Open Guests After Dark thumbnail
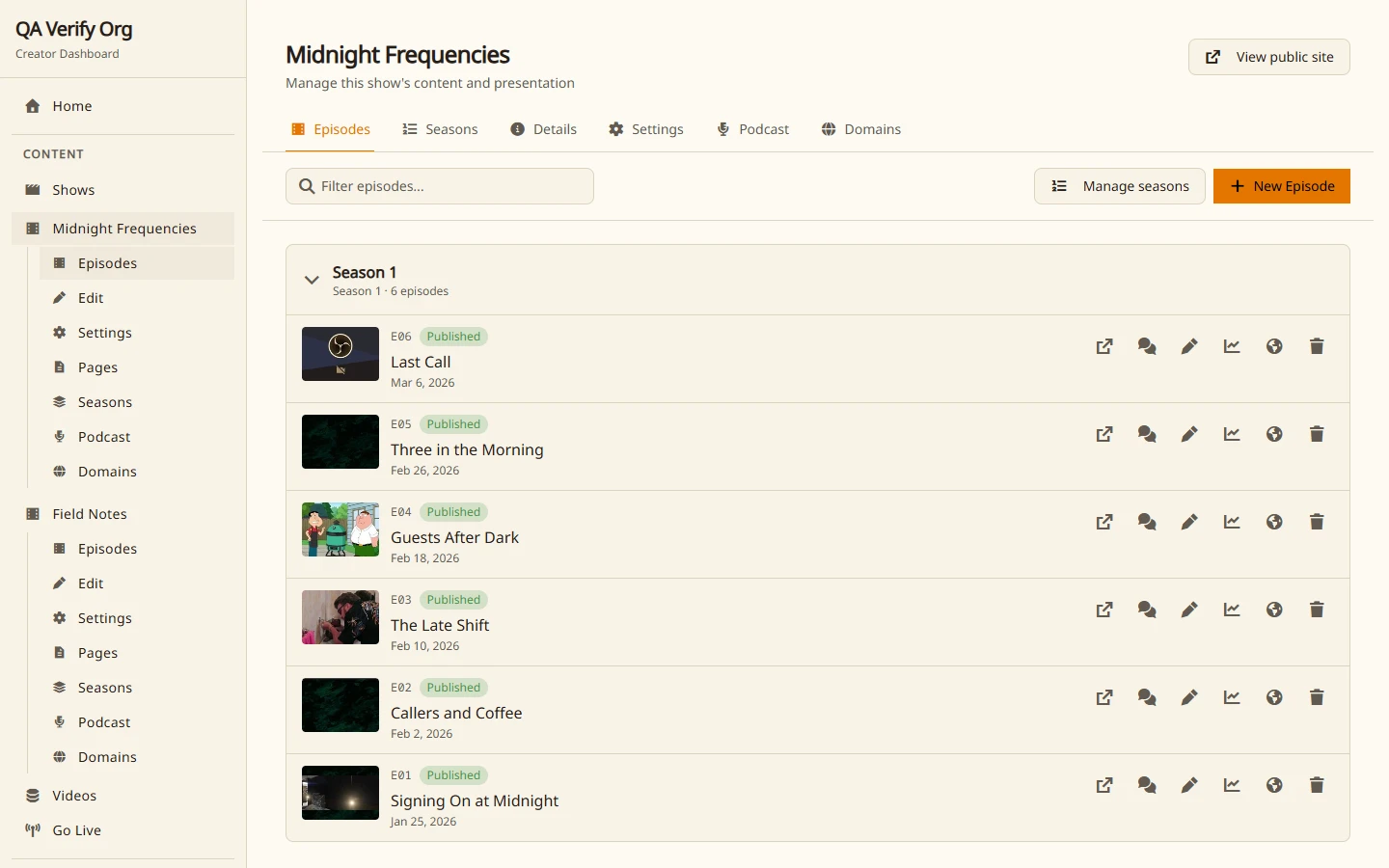 pyautogui.click(x=340, y=529)
